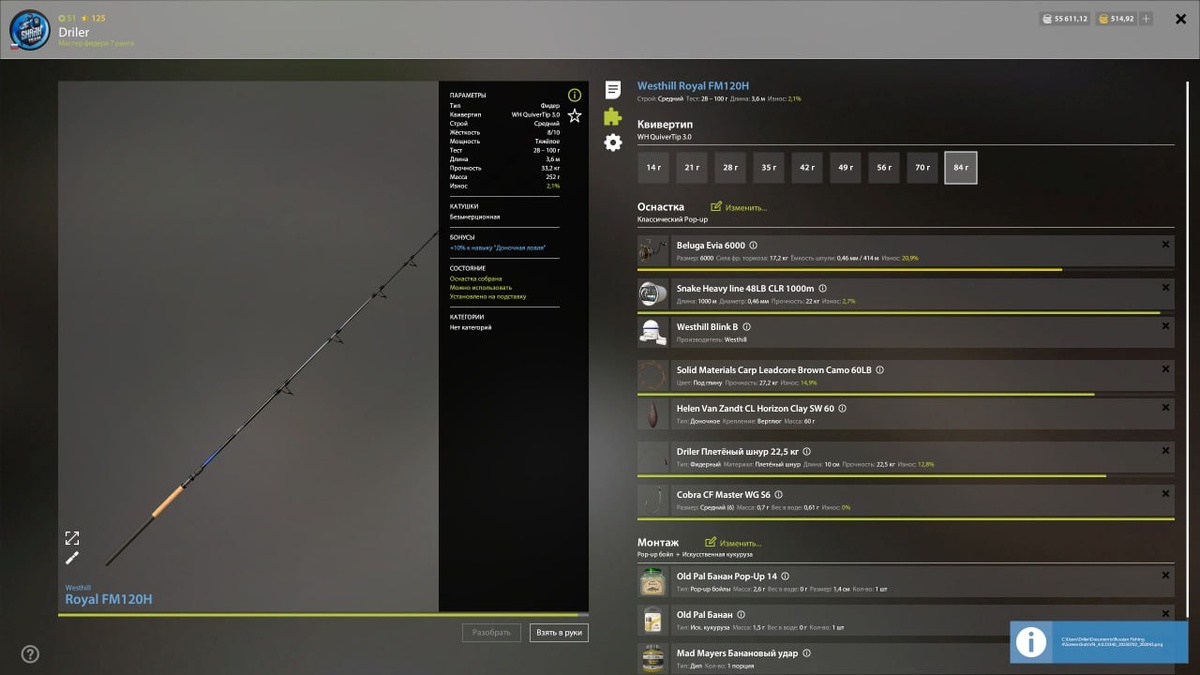The width and height of the screenshot is (1200, 675).
Task: Select the 21 г quivertip
Action: point(692,168)
